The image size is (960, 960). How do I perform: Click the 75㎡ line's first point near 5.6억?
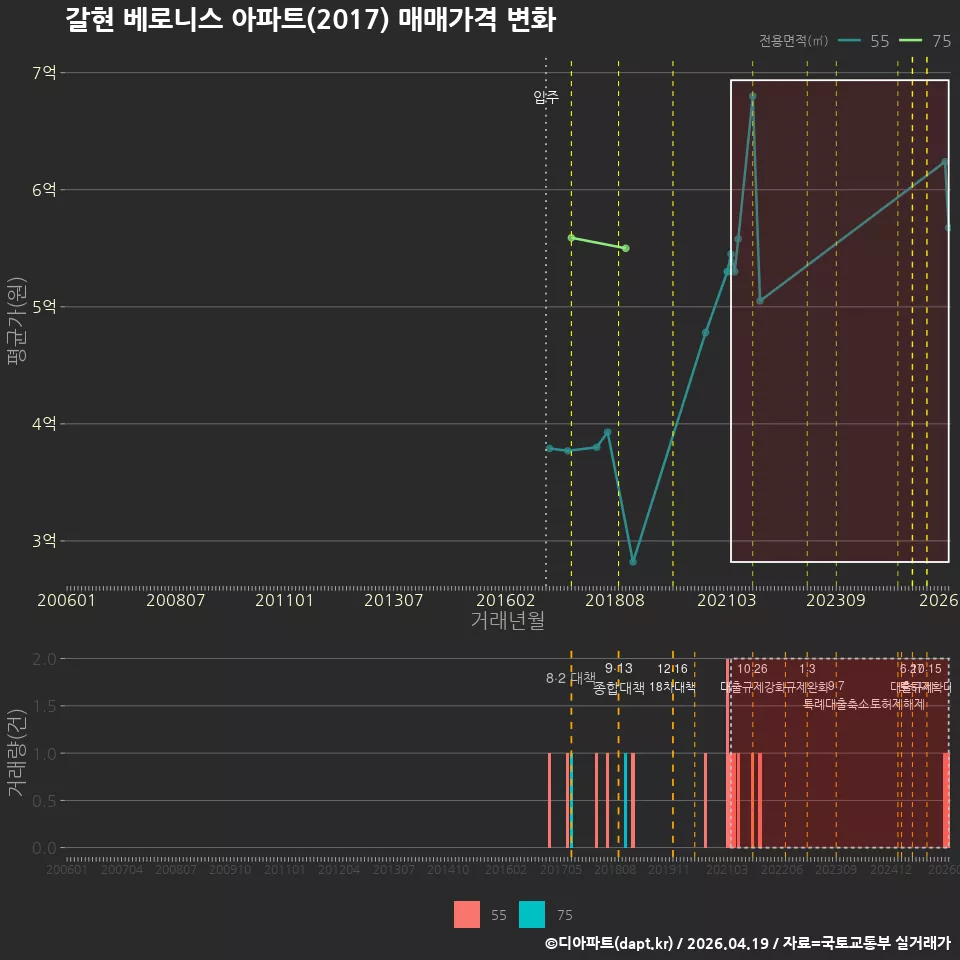click(x=571, y=238)
